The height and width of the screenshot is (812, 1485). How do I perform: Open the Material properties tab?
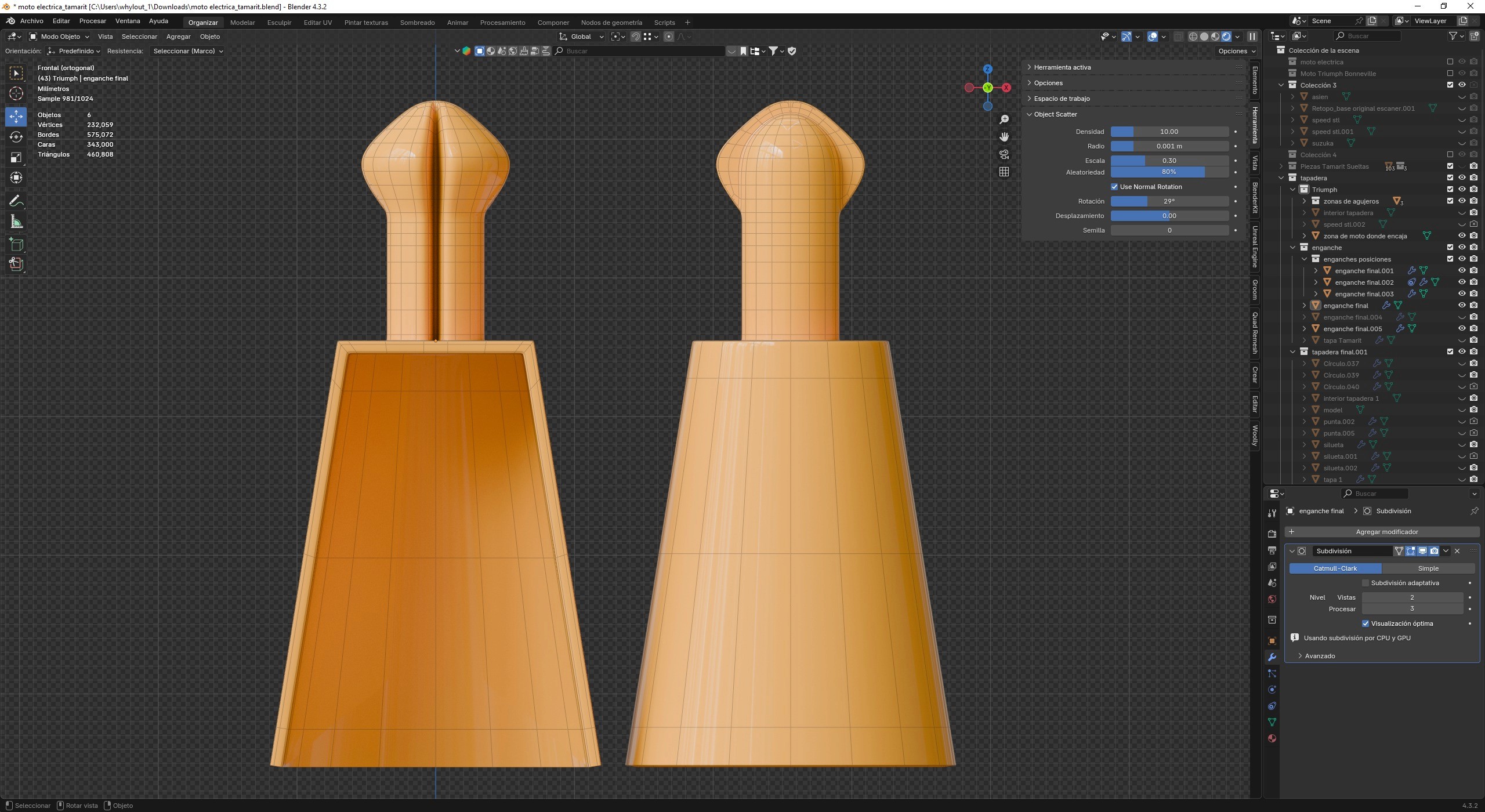1272,738
